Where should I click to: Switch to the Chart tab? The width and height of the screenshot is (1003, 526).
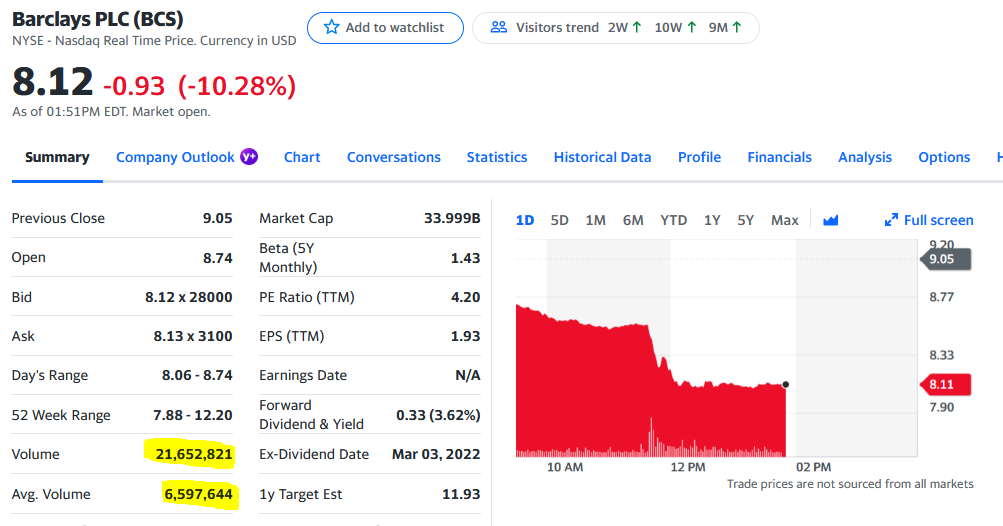click(x=302, y=157)
